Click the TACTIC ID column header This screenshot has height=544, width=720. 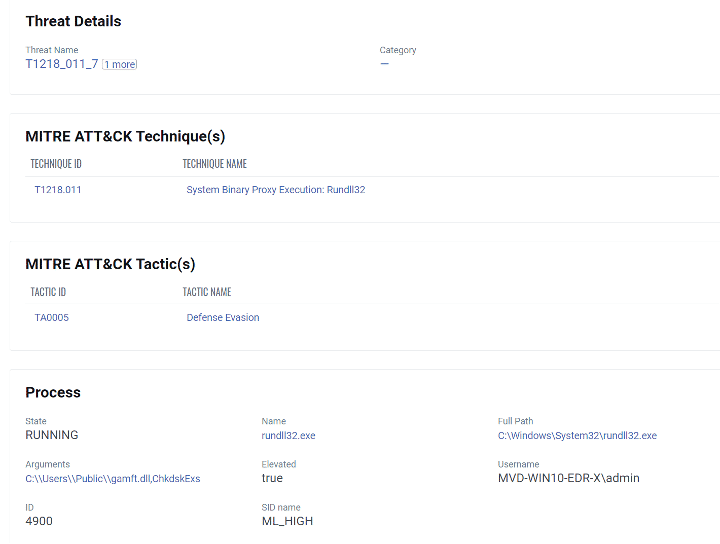pos(48,292)
